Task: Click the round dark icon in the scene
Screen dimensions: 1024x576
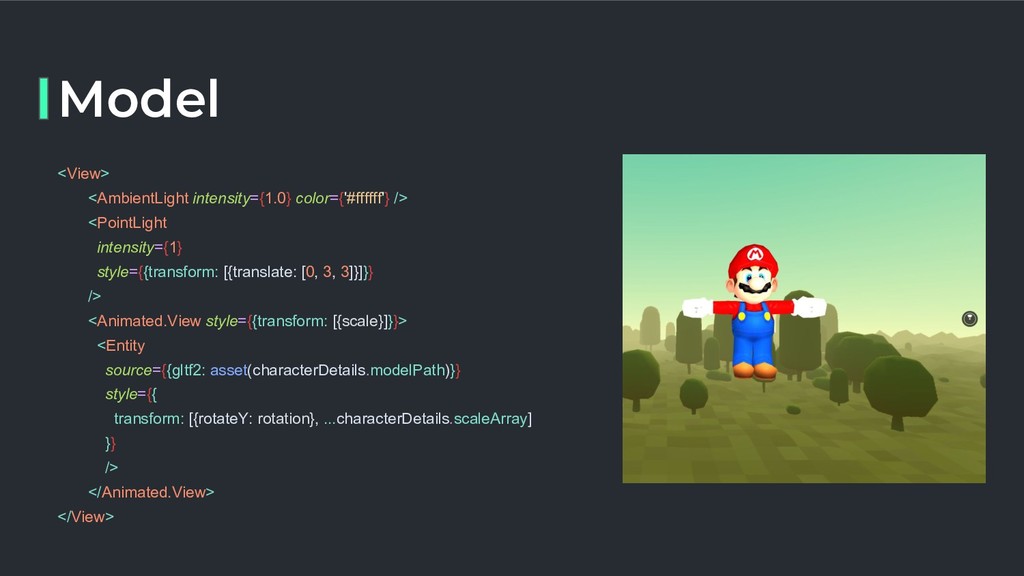Action: point(970,319)
